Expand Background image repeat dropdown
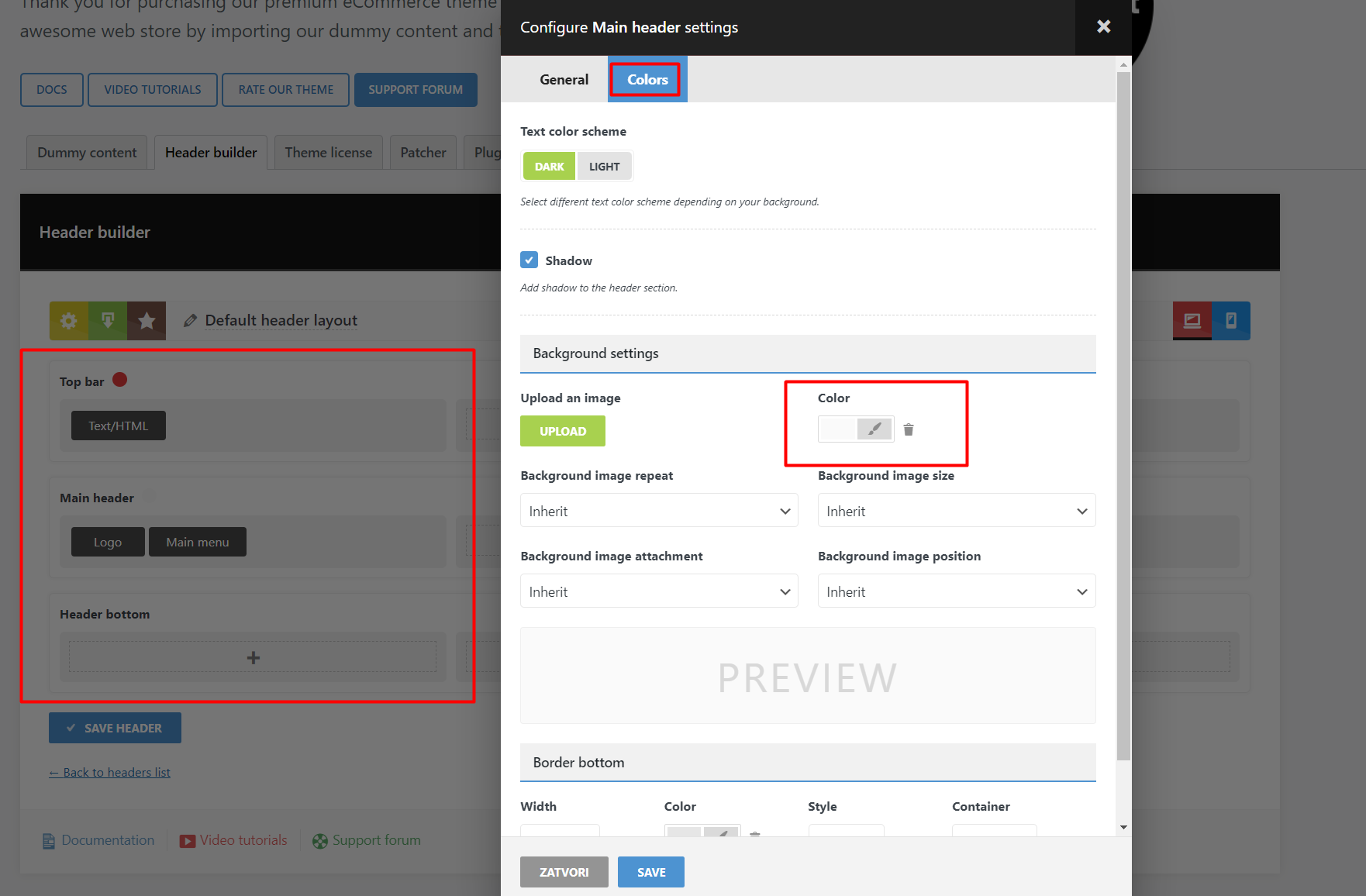1366x896 pixels. point(659,511)
